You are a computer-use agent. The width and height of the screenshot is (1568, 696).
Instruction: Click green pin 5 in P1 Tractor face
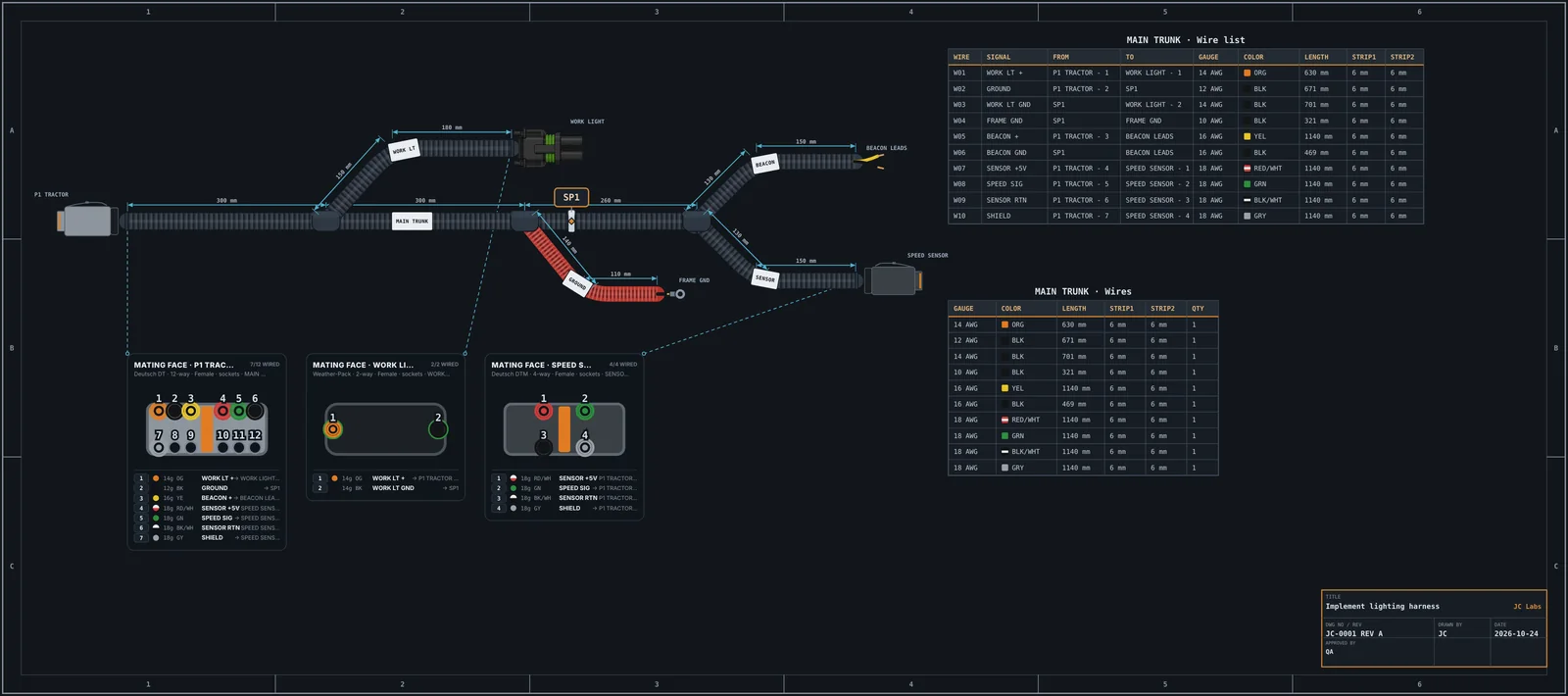click(x=238, y=411)
